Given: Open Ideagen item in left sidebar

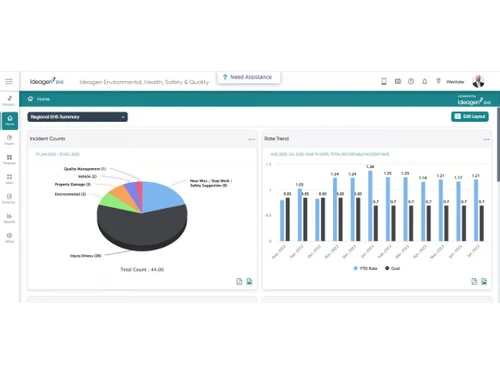Looking at the screenshot, I should pyautogui.click(x=9, y=101).
